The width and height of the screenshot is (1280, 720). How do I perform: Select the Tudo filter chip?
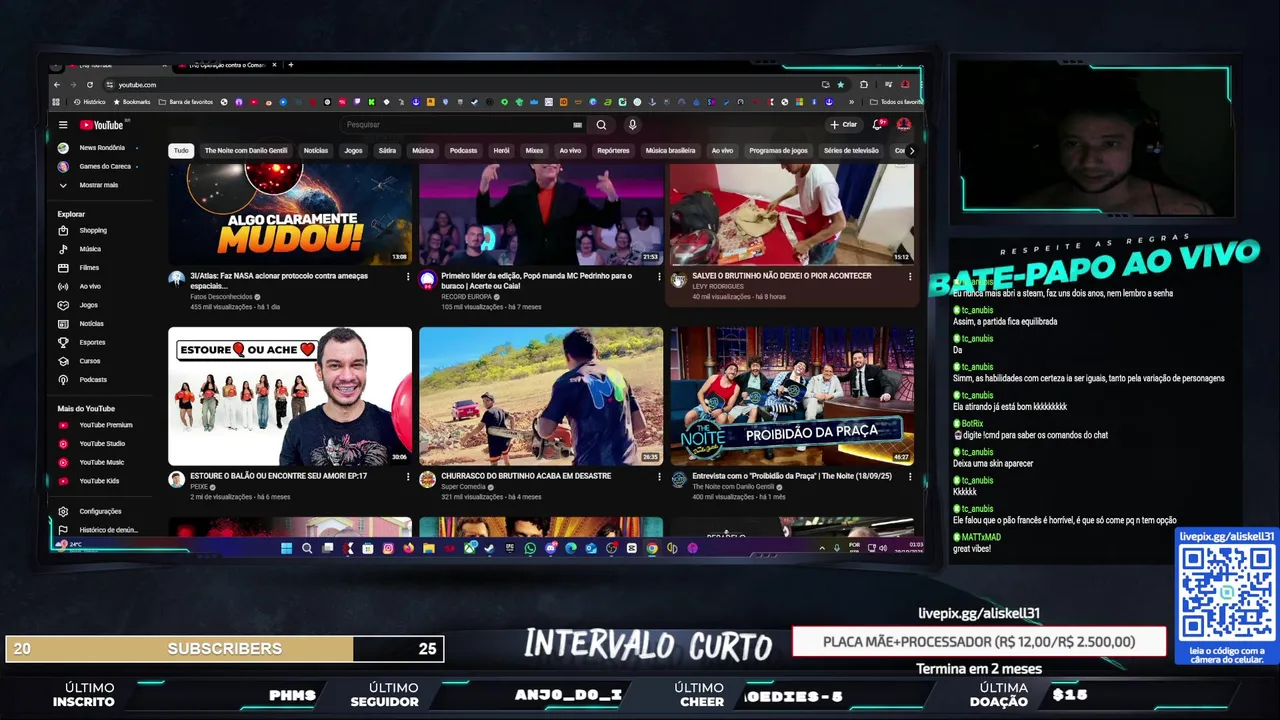coord(181,151)
